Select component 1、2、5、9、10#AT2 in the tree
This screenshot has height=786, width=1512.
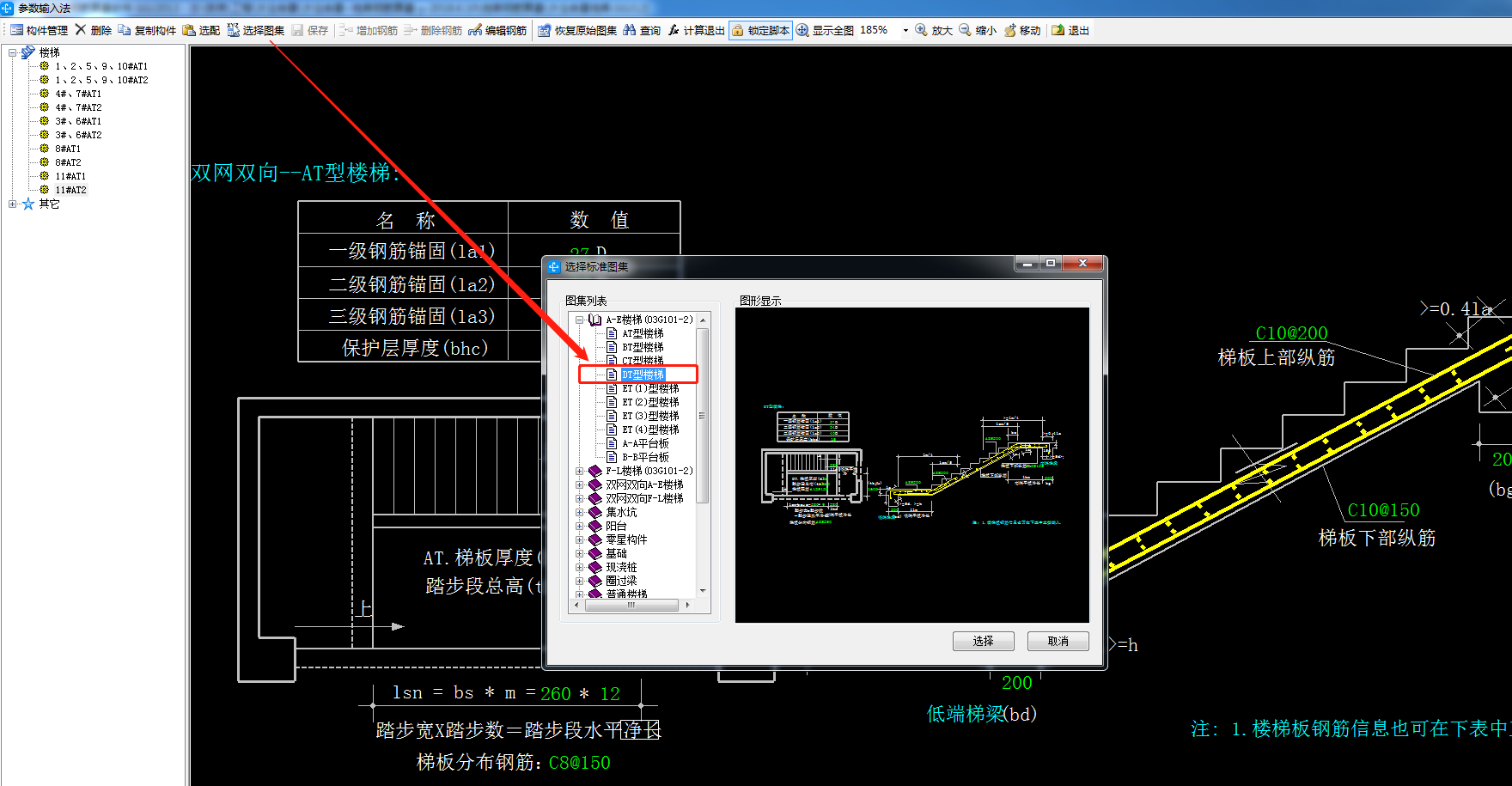click(101, 80)
